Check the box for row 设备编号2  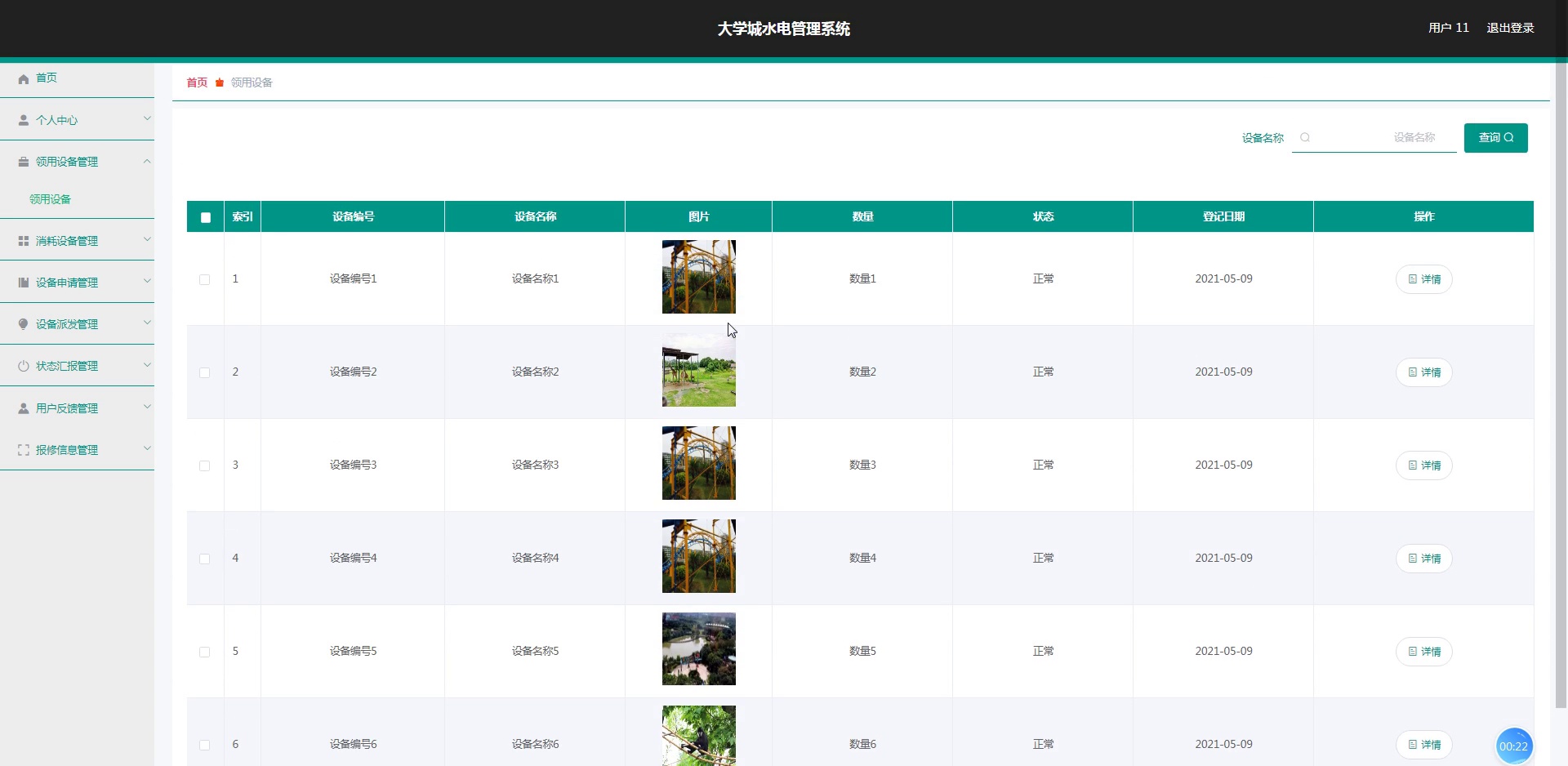205,372
